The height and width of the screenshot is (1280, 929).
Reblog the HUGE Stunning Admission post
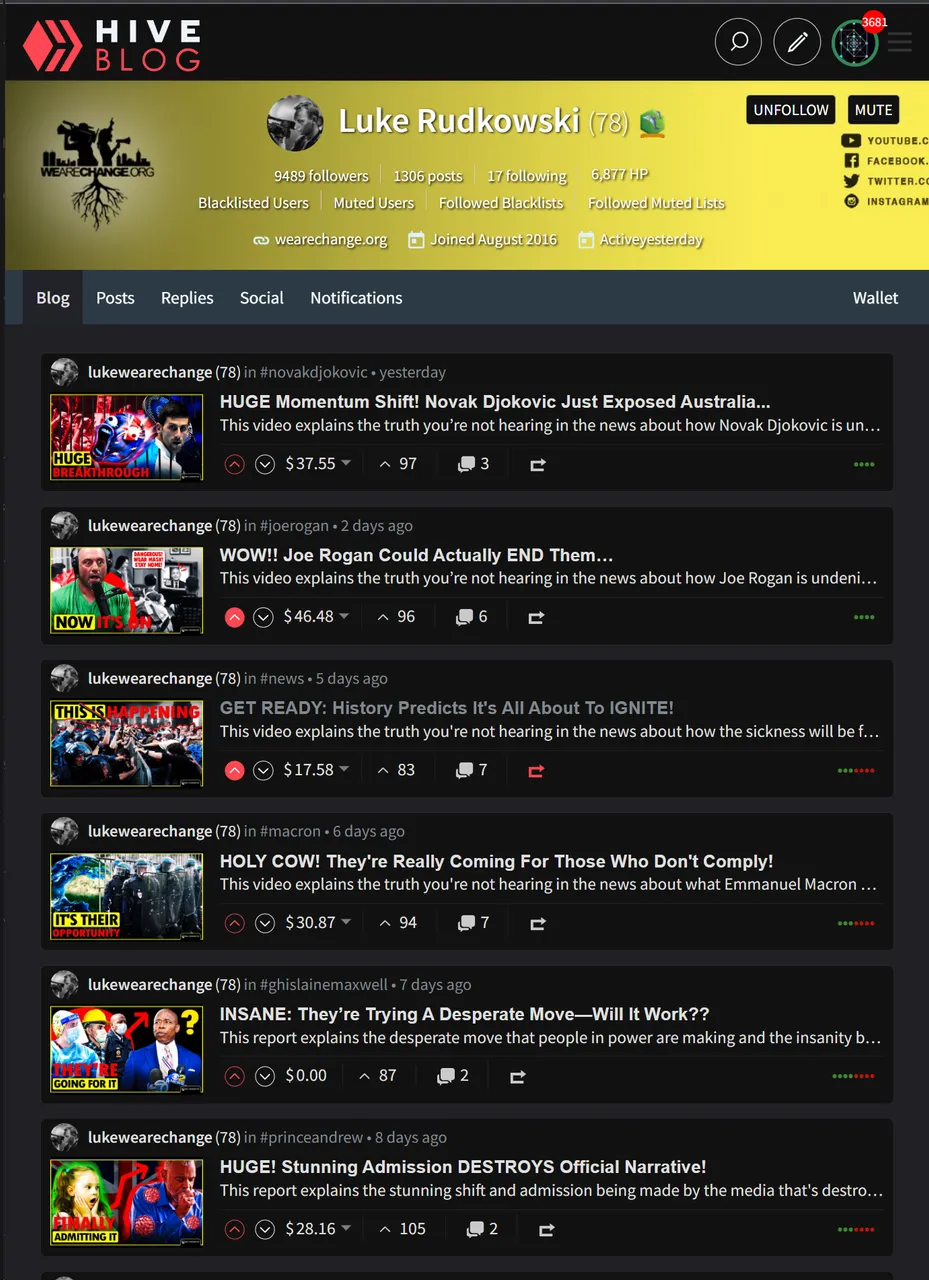pyautogui.click(x=546, y=1230)
